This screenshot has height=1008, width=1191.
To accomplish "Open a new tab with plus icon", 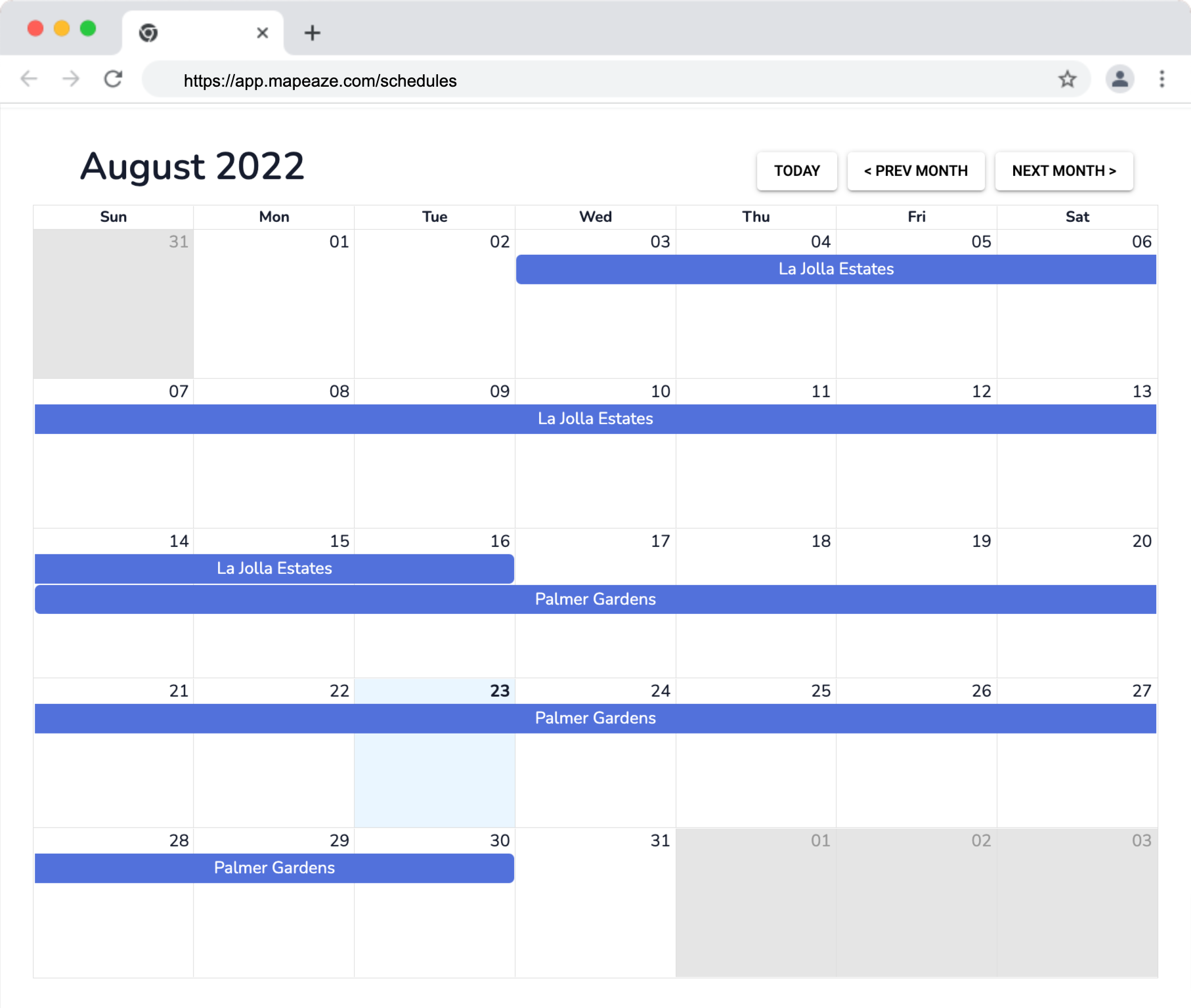I will tap(313, 33).
